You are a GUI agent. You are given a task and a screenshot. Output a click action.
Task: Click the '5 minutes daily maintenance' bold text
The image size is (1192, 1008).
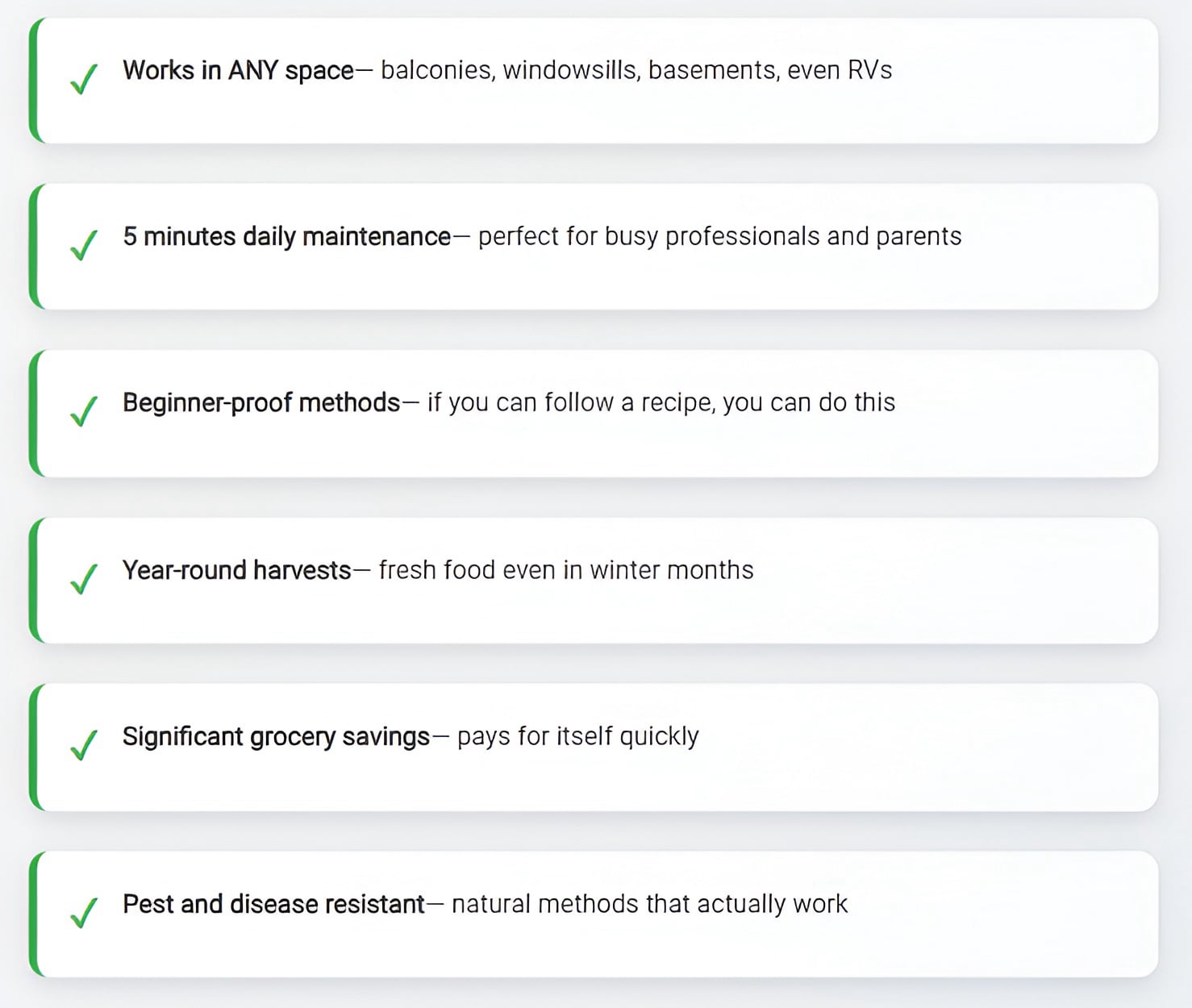pyautogui.click(x=286, y=237)
